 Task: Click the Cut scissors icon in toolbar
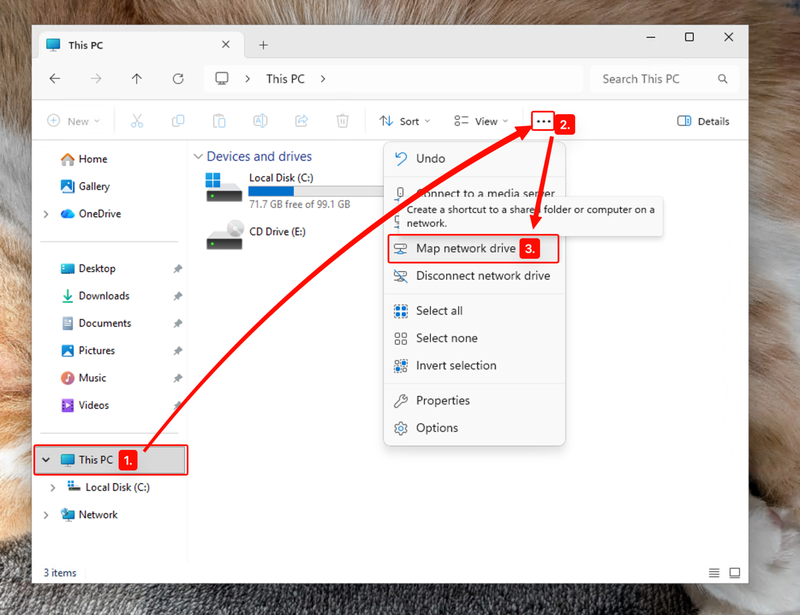[x=137, y=121]
